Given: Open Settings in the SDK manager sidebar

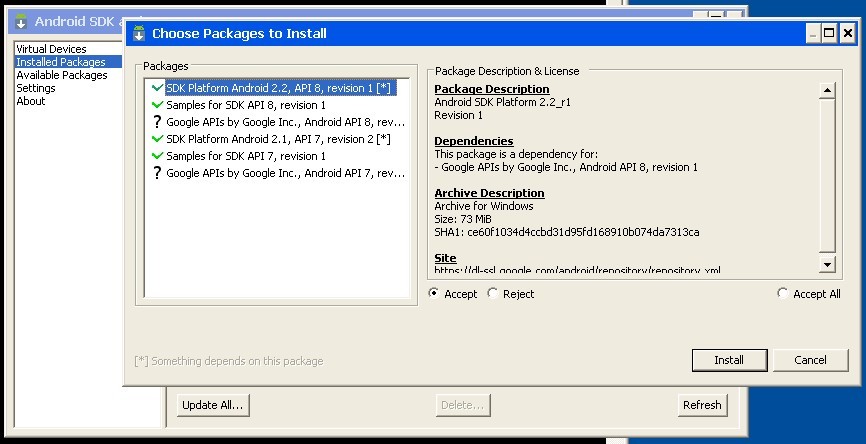Looking at the screenshot, I should [36, 88].
